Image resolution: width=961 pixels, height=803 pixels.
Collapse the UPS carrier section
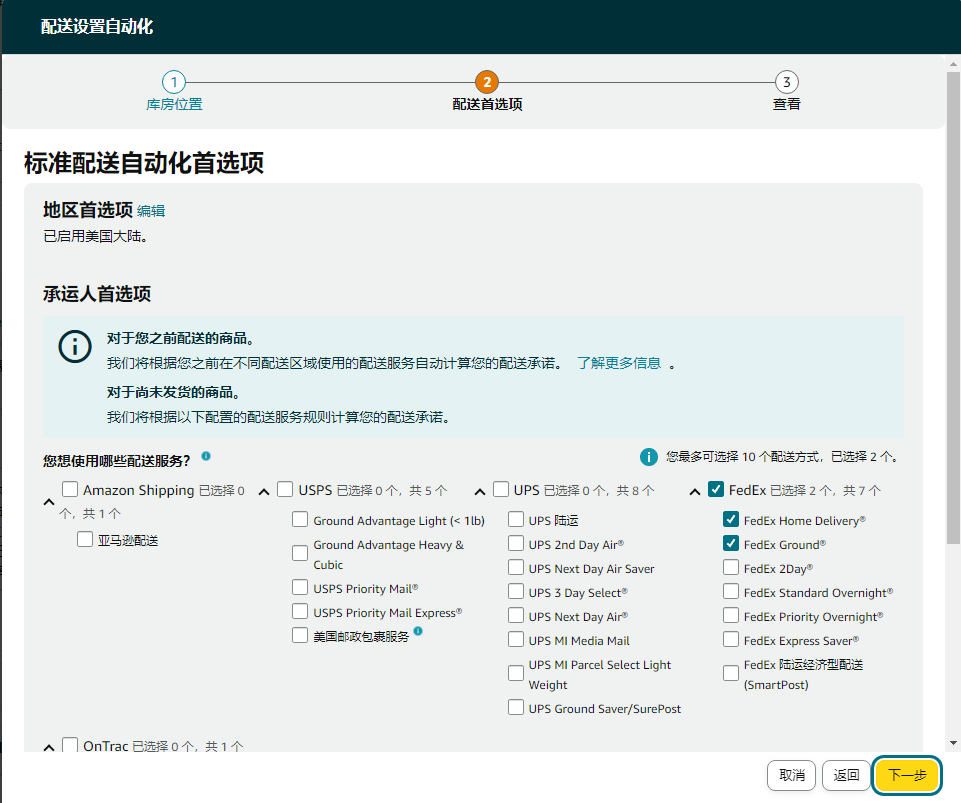480,489
